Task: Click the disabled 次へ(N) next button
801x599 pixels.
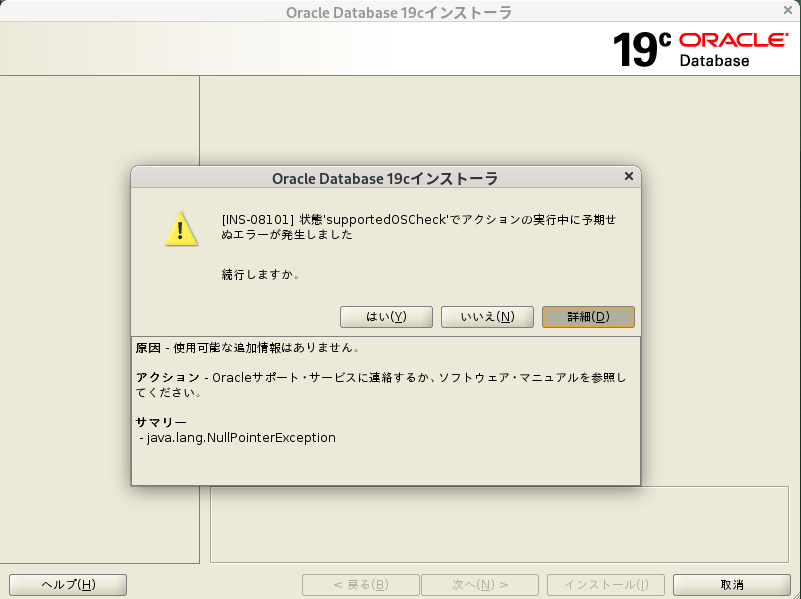Action: coord(480,584)
